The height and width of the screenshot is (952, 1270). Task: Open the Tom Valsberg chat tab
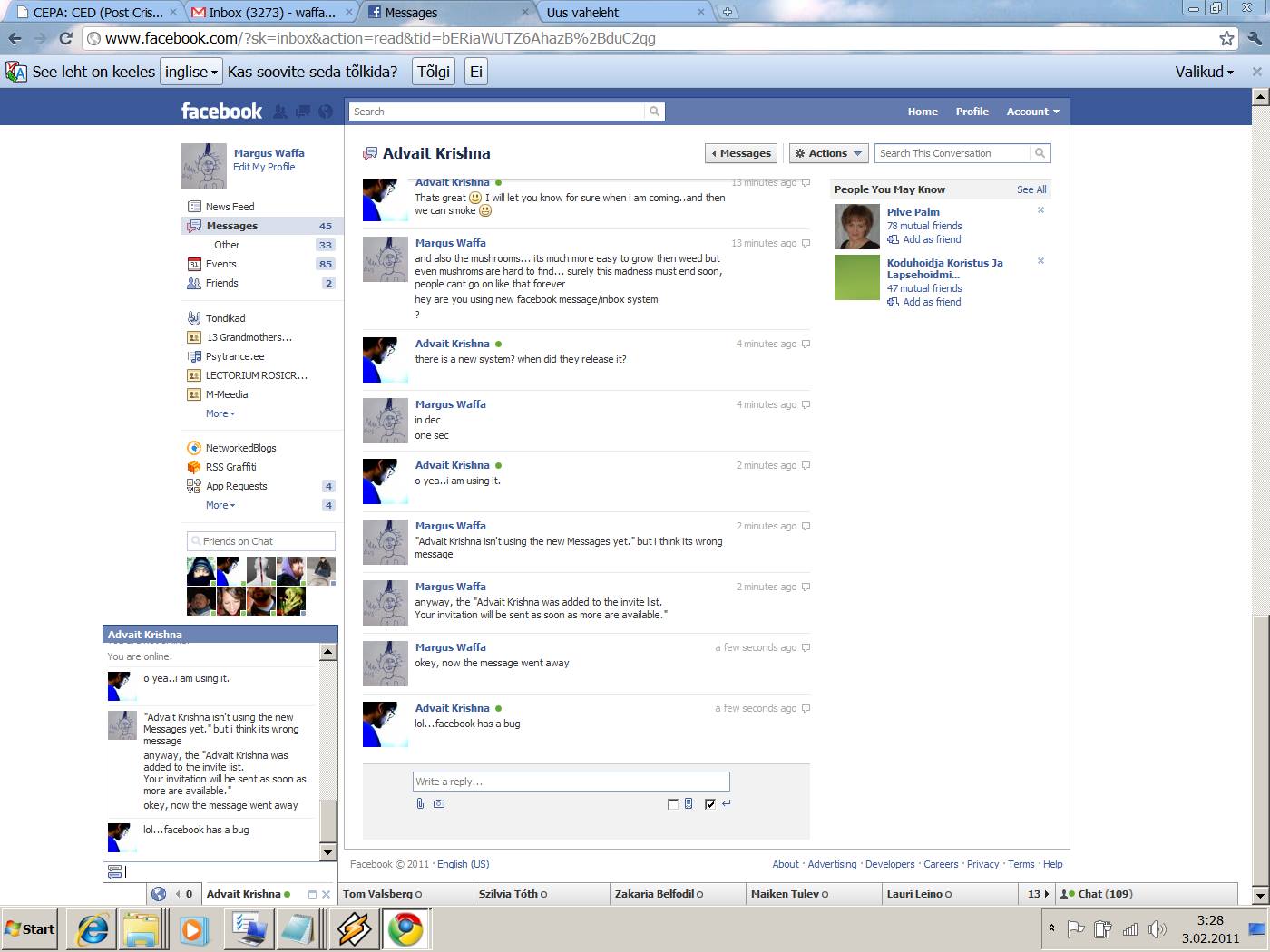[405, 894]
